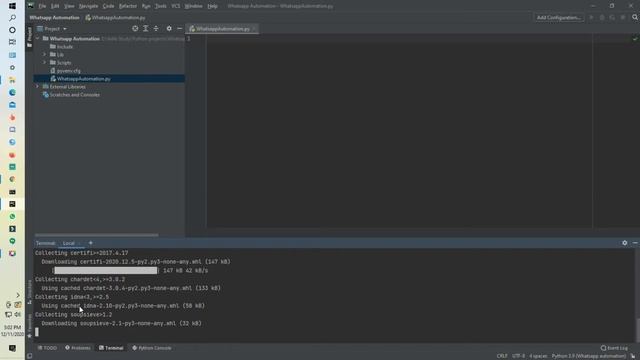Open the Window menu

click(193, 6)
